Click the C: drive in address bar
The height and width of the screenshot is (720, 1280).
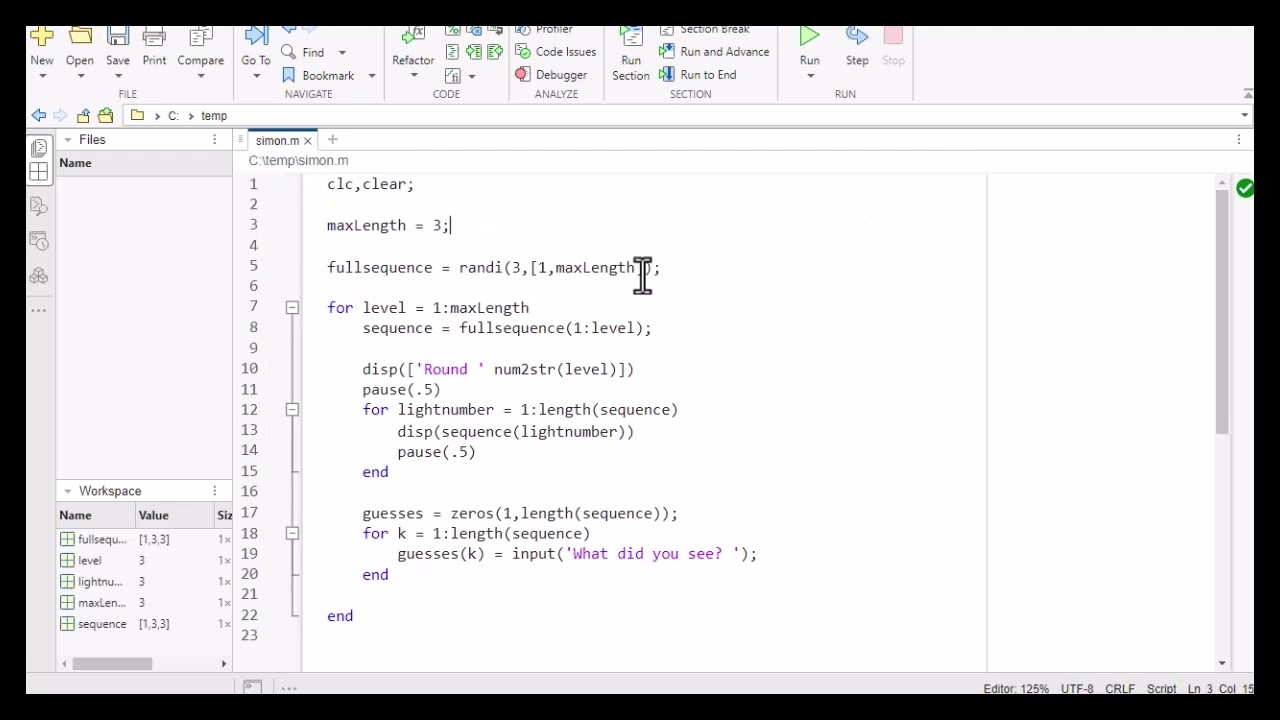(173, 116)
